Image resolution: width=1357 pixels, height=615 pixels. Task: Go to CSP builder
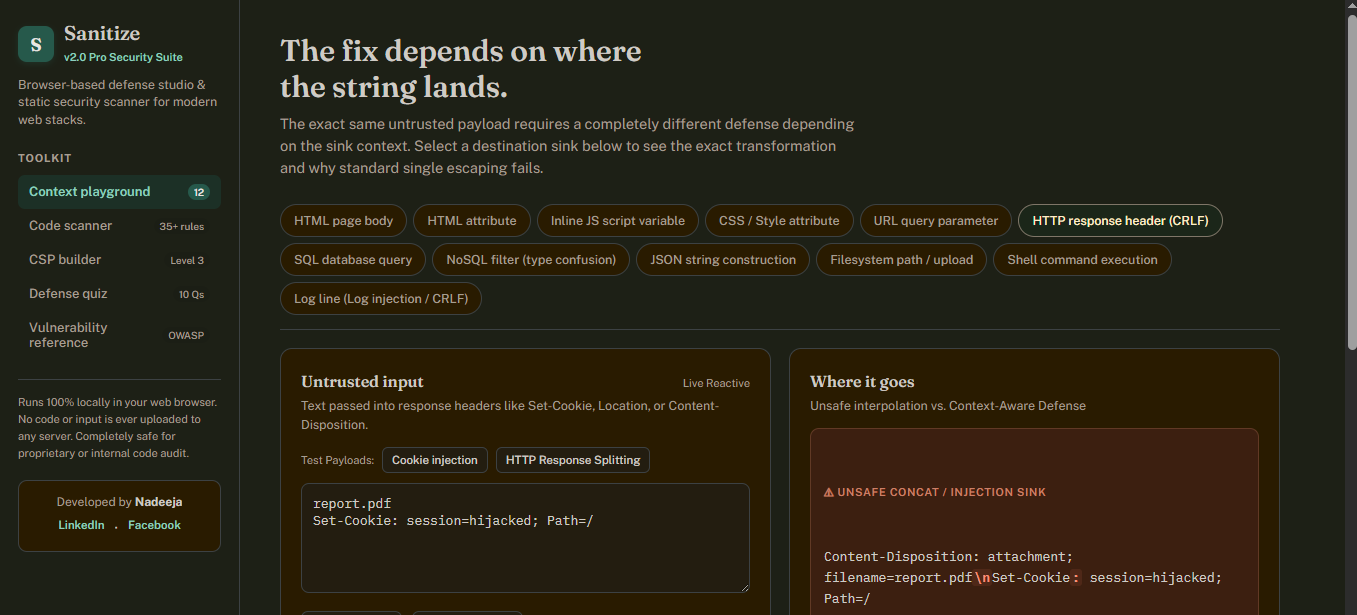click(119, 260)
